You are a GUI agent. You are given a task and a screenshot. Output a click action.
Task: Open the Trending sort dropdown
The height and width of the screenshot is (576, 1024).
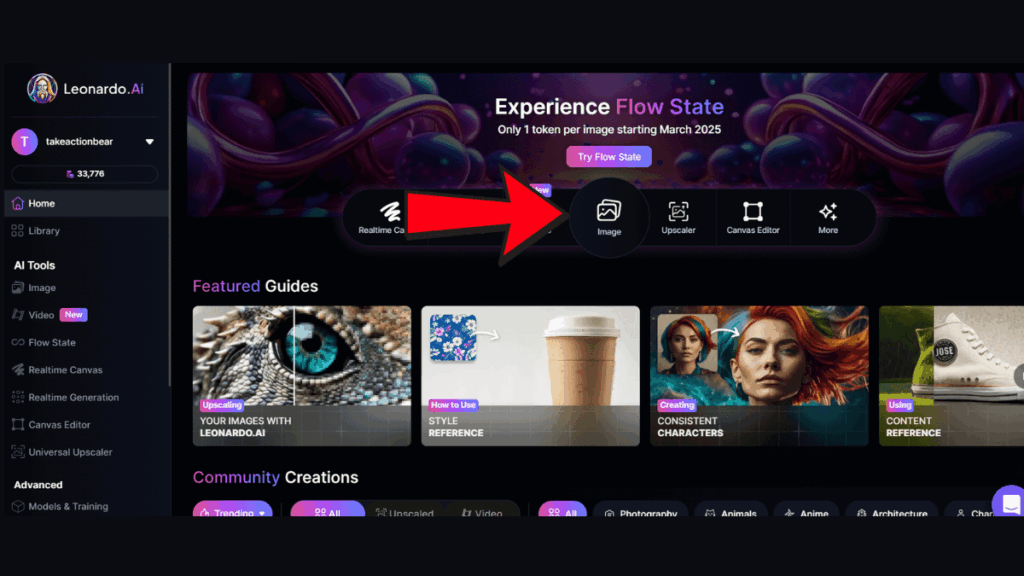pyautogui.click(x=232, y=511)
